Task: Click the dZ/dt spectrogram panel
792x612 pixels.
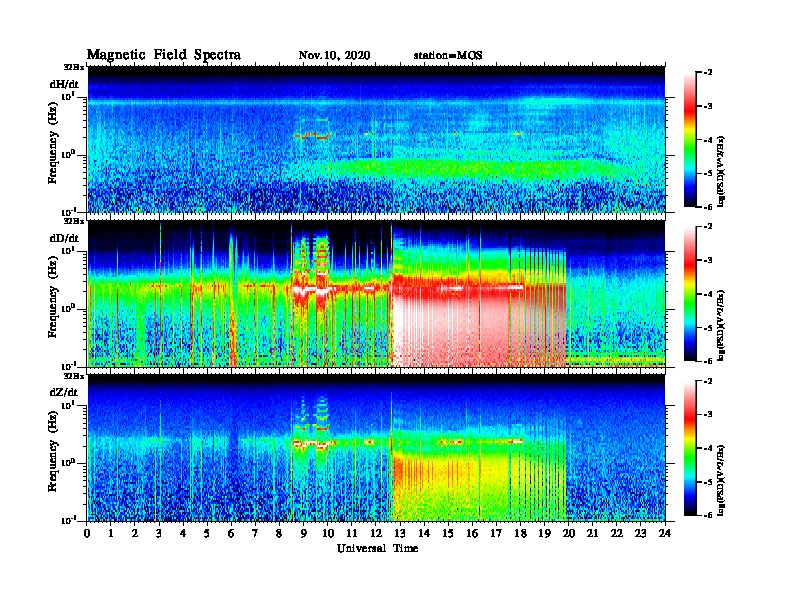Action: 376,448
